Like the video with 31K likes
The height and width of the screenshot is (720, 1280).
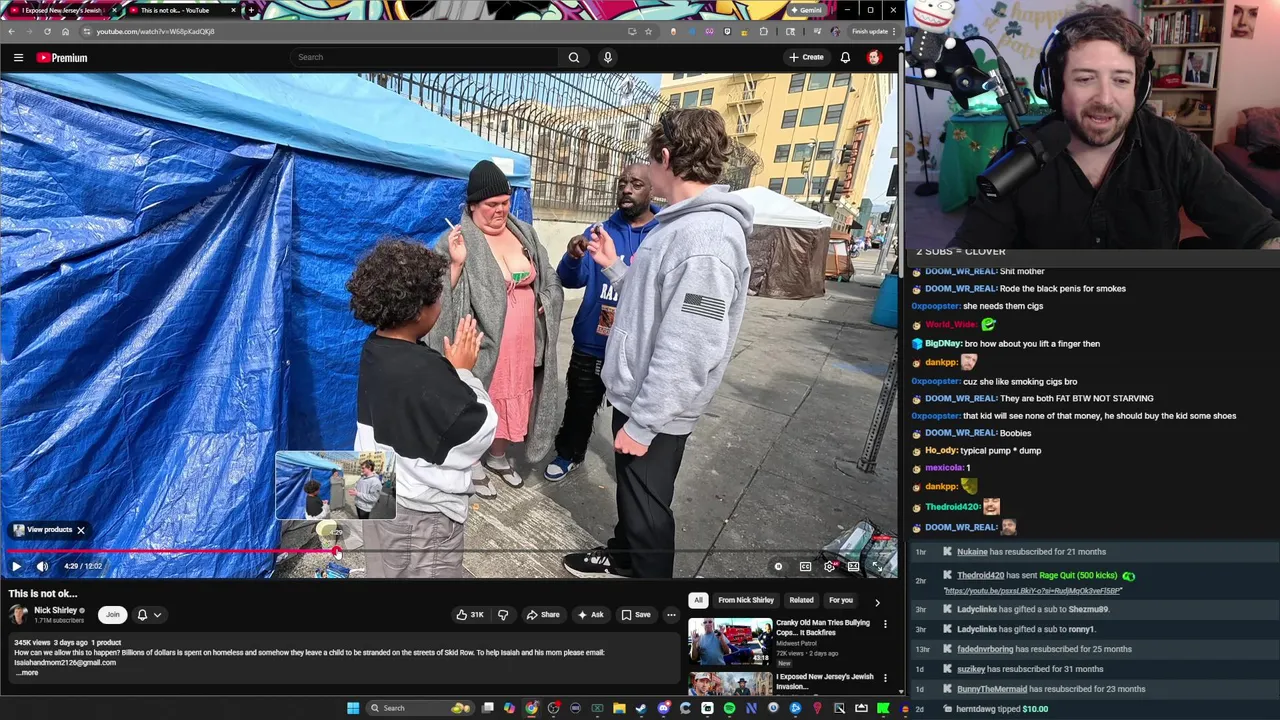coord(469,615)
